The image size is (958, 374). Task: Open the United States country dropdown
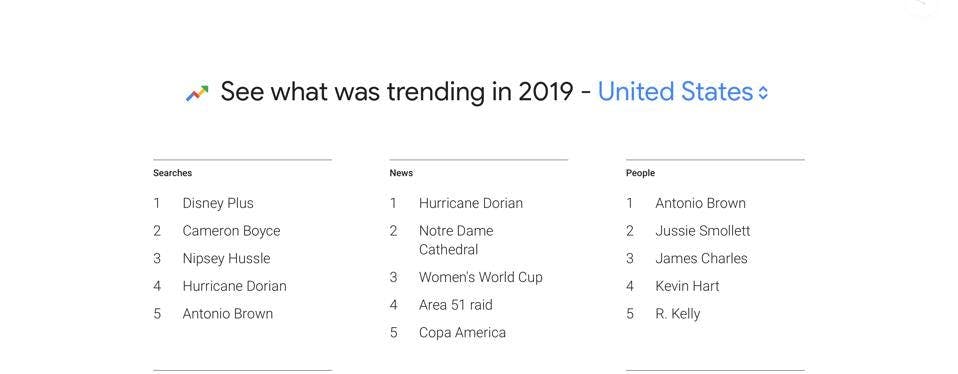682,92
